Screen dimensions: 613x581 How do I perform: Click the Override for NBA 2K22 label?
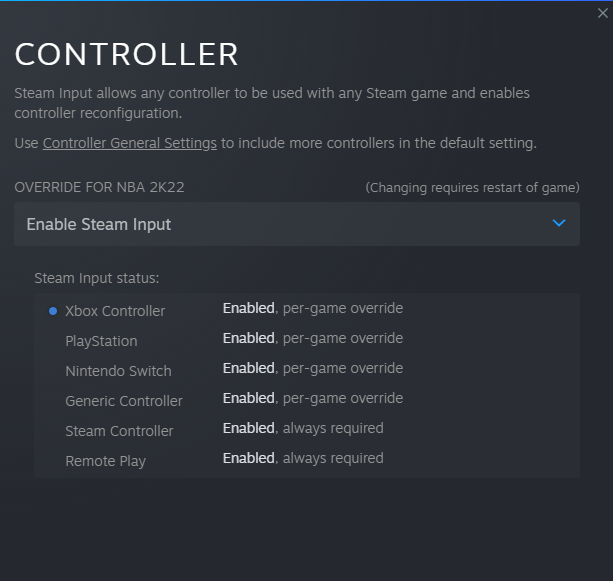[x=99, y=187]
